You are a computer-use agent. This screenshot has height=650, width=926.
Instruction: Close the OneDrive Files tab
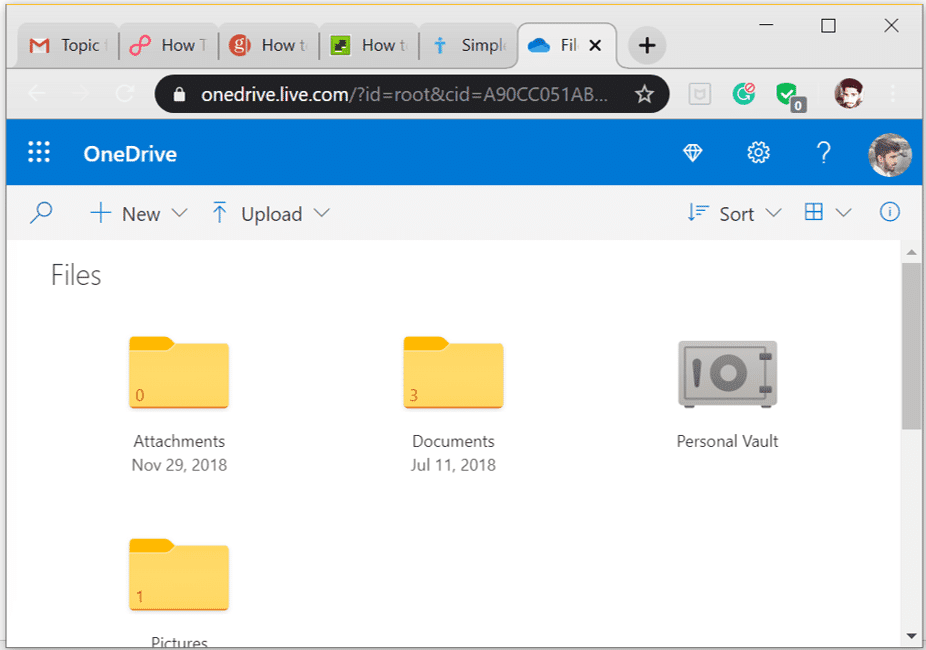click(x=595, y=45)
